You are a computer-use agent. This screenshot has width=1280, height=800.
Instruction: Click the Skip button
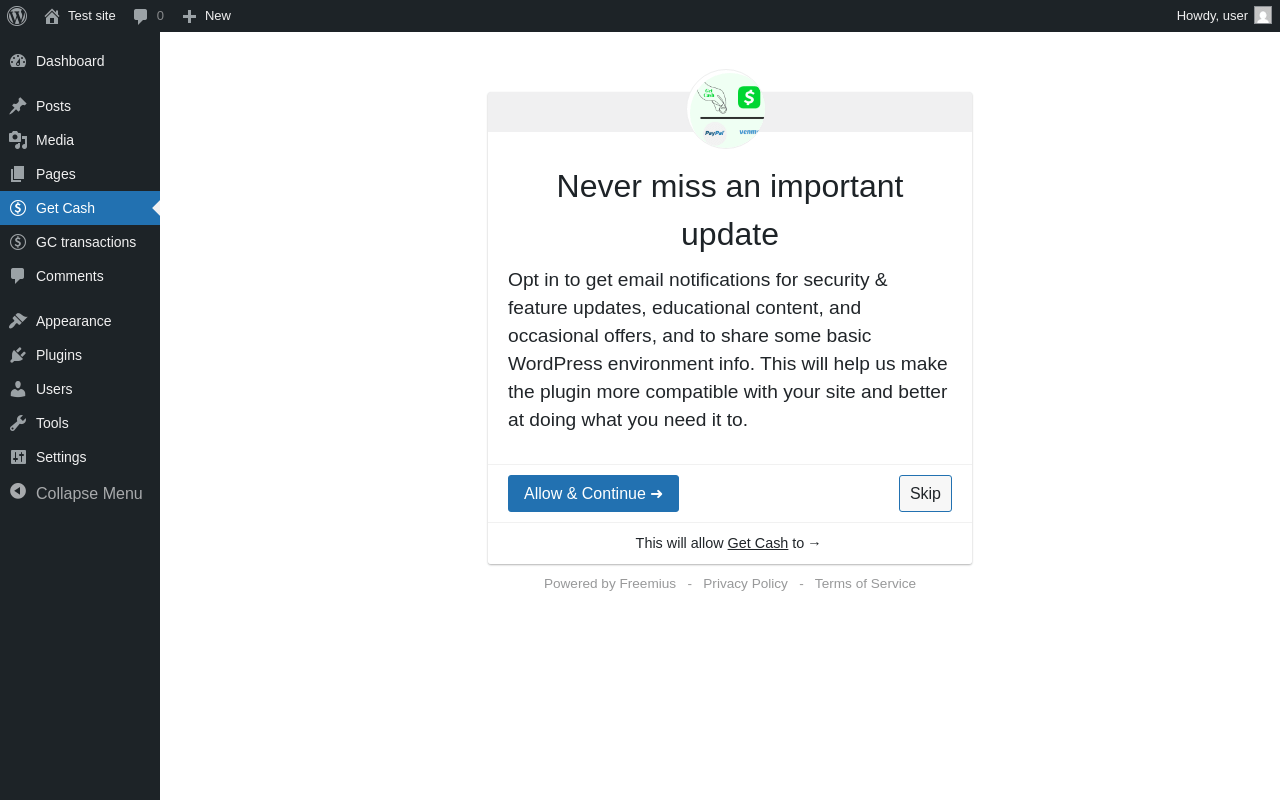click(x=925, y=493)
